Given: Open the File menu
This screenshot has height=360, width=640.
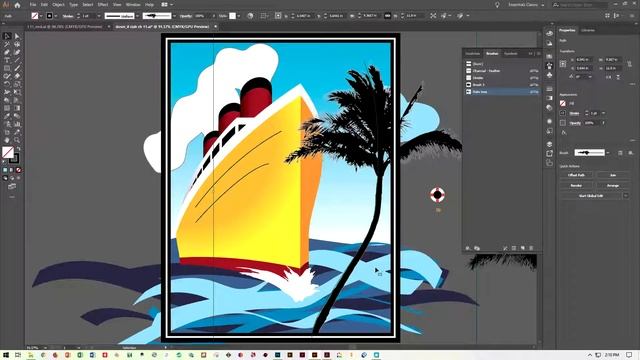Looking at the screenshot, I should [x=33, y=5].
